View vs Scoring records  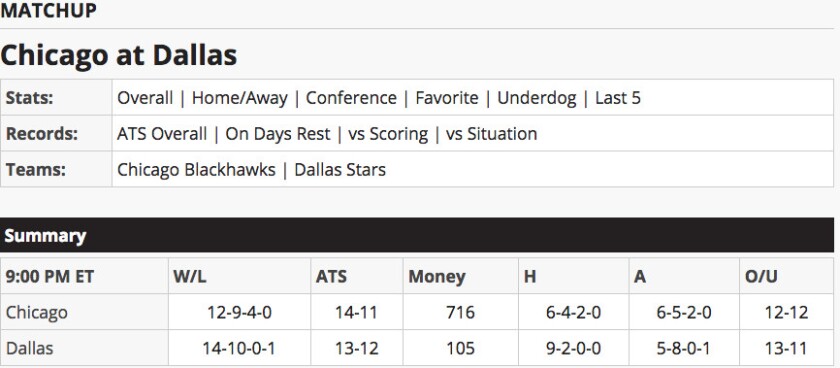pyautogui.click(x=388, y=134)
